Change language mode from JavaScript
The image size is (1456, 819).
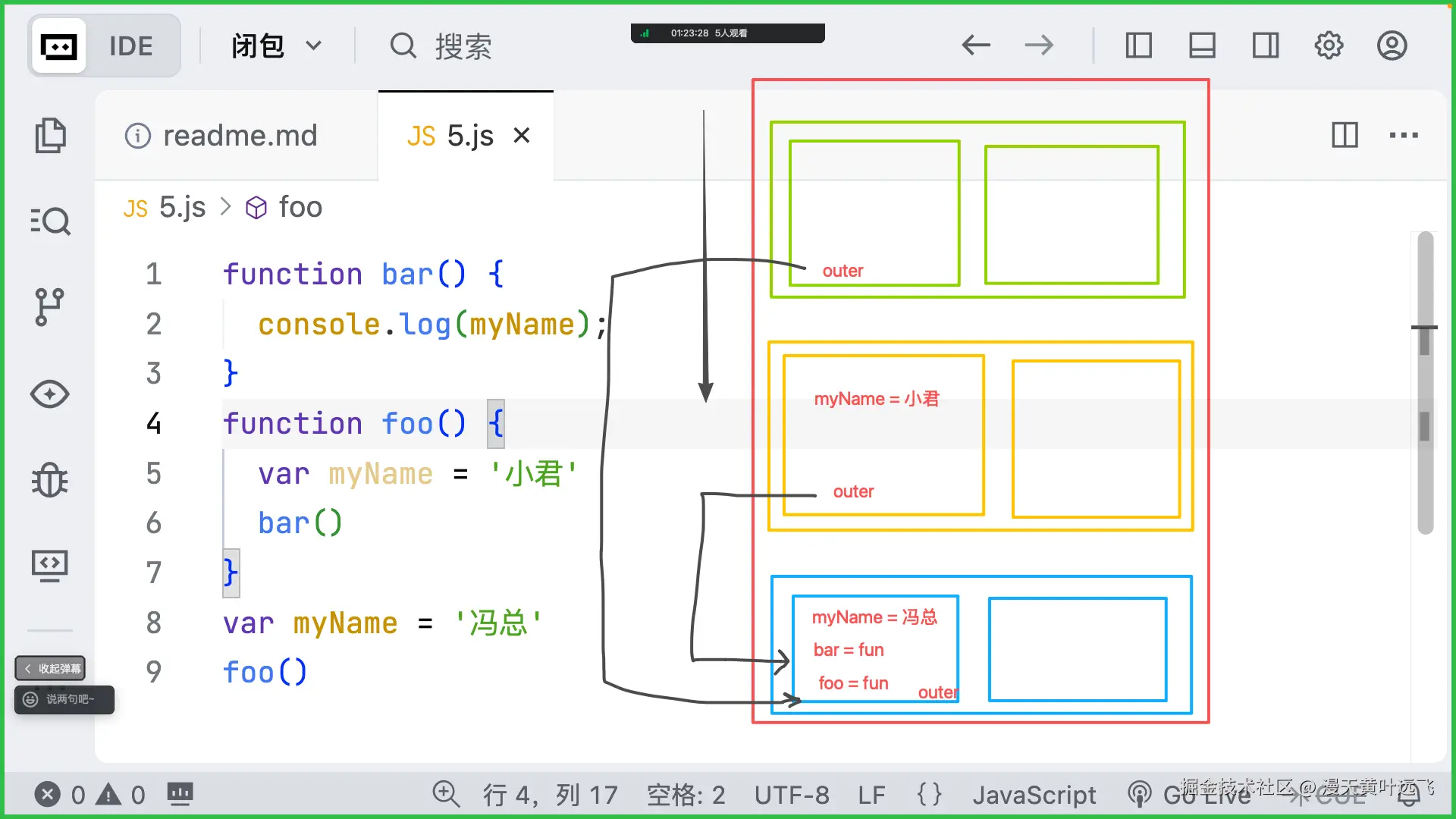coord(1034,795)
